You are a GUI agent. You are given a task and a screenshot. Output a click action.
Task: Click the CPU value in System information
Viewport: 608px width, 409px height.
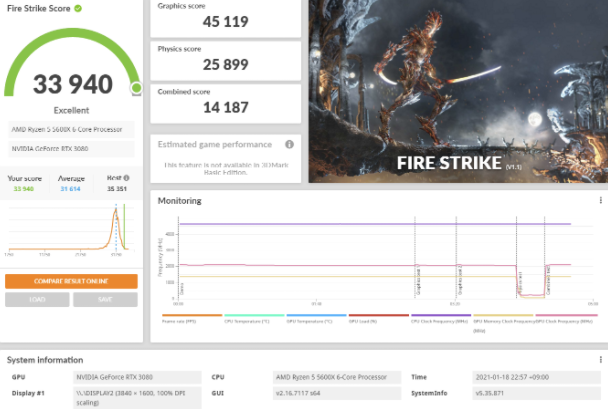(x=337, y=377)
